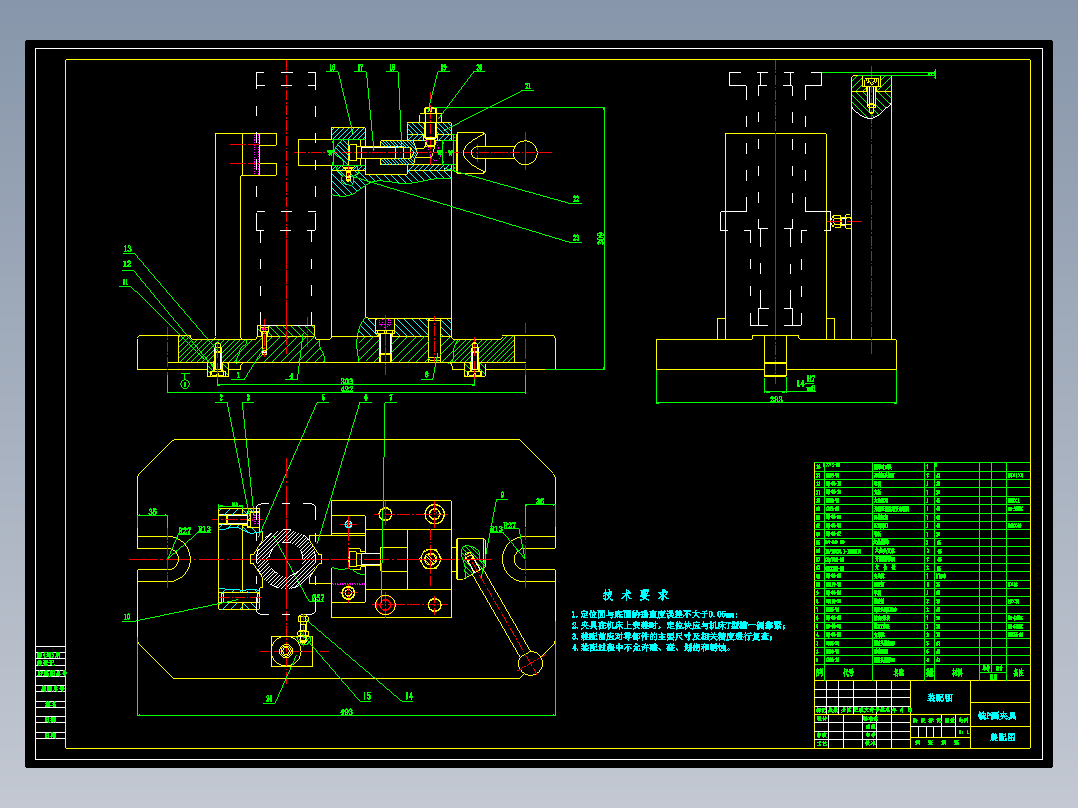Click part callout number 10

(x=126, y=617)
